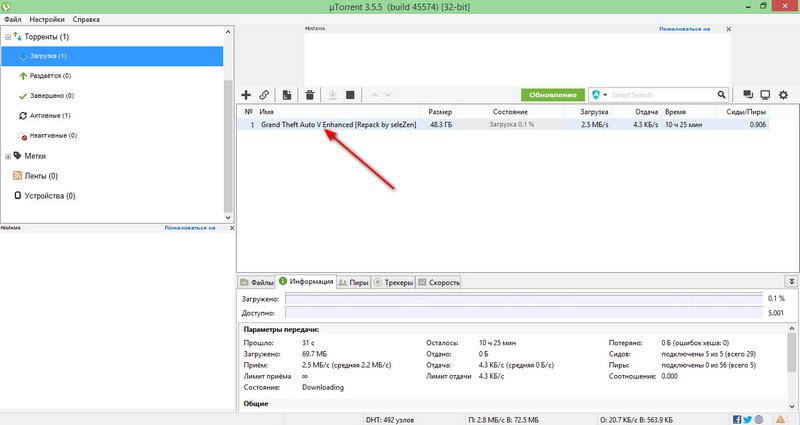Screen dimensions: 800x425
Task: Click the Facebook icon in status bar
Action: [733, 418]
